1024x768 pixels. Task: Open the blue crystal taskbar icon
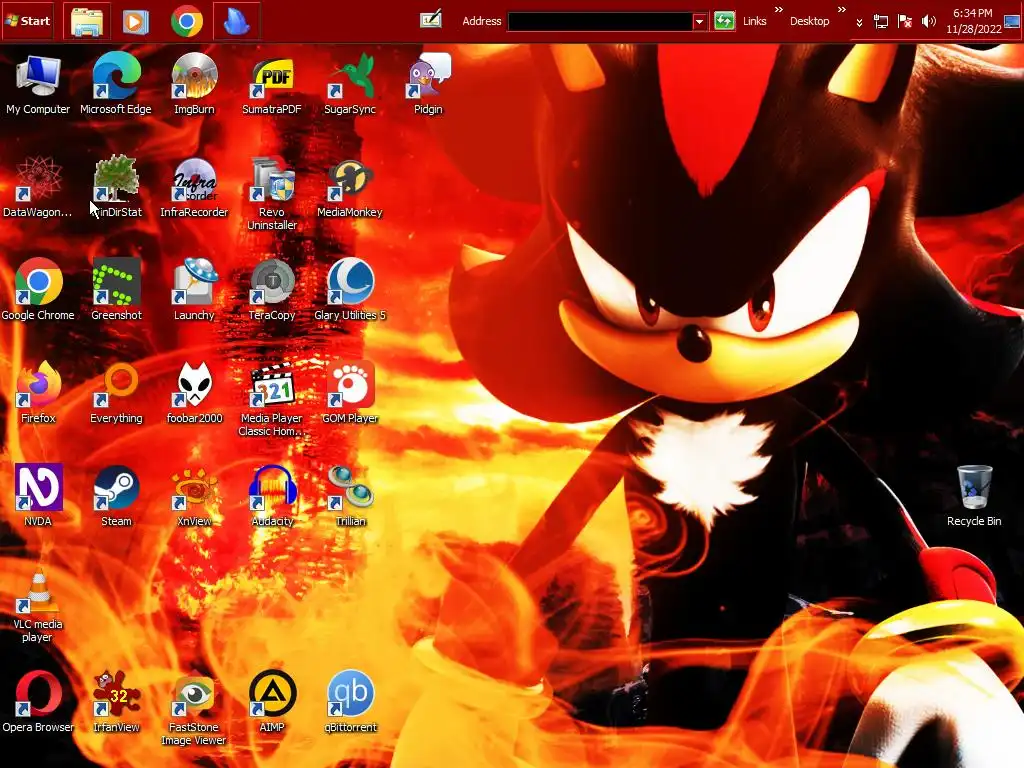coord(236,22)
